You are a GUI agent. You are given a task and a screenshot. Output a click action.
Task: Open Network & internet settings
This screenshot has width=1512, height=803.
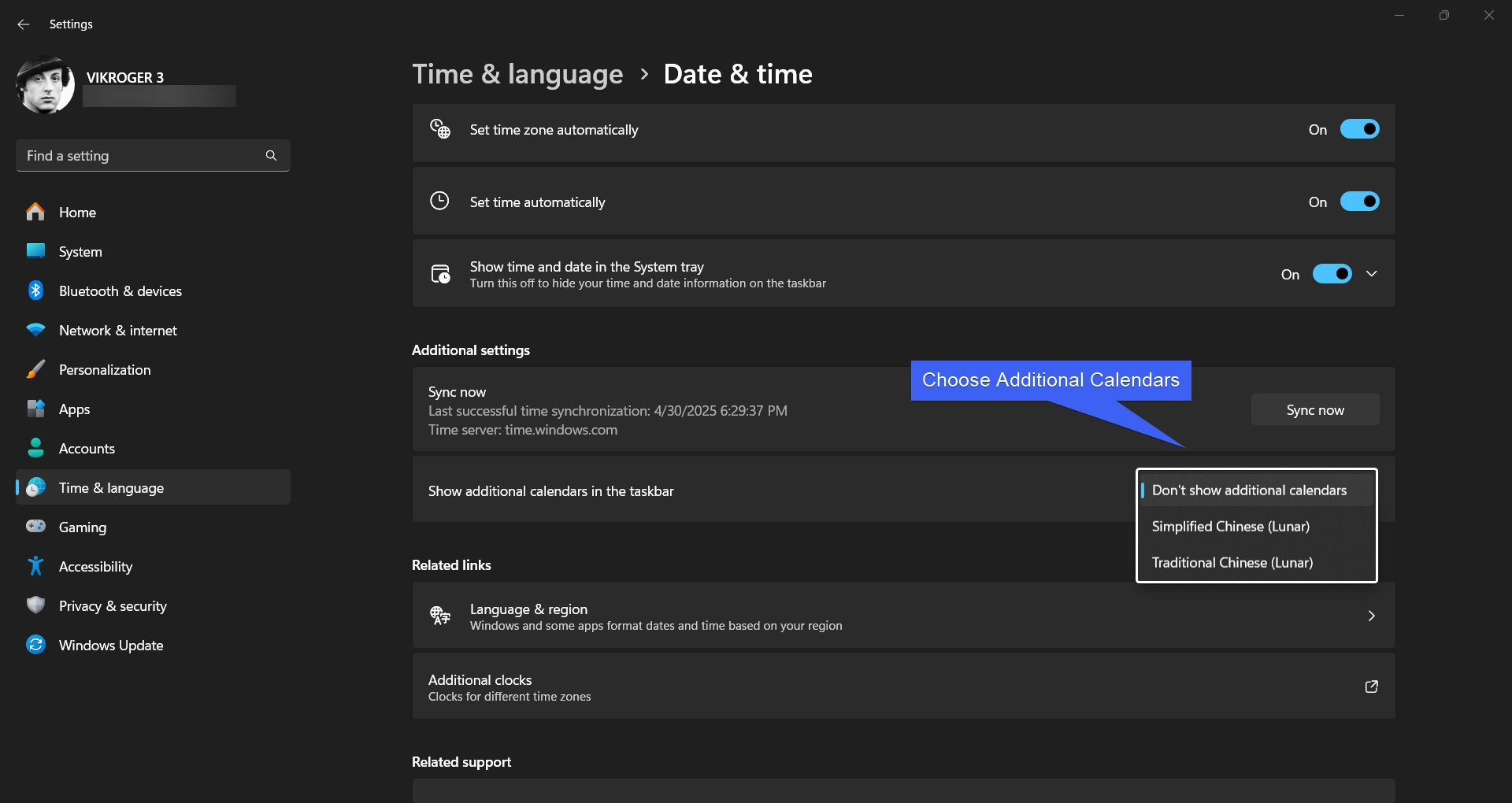pos(35,330)
